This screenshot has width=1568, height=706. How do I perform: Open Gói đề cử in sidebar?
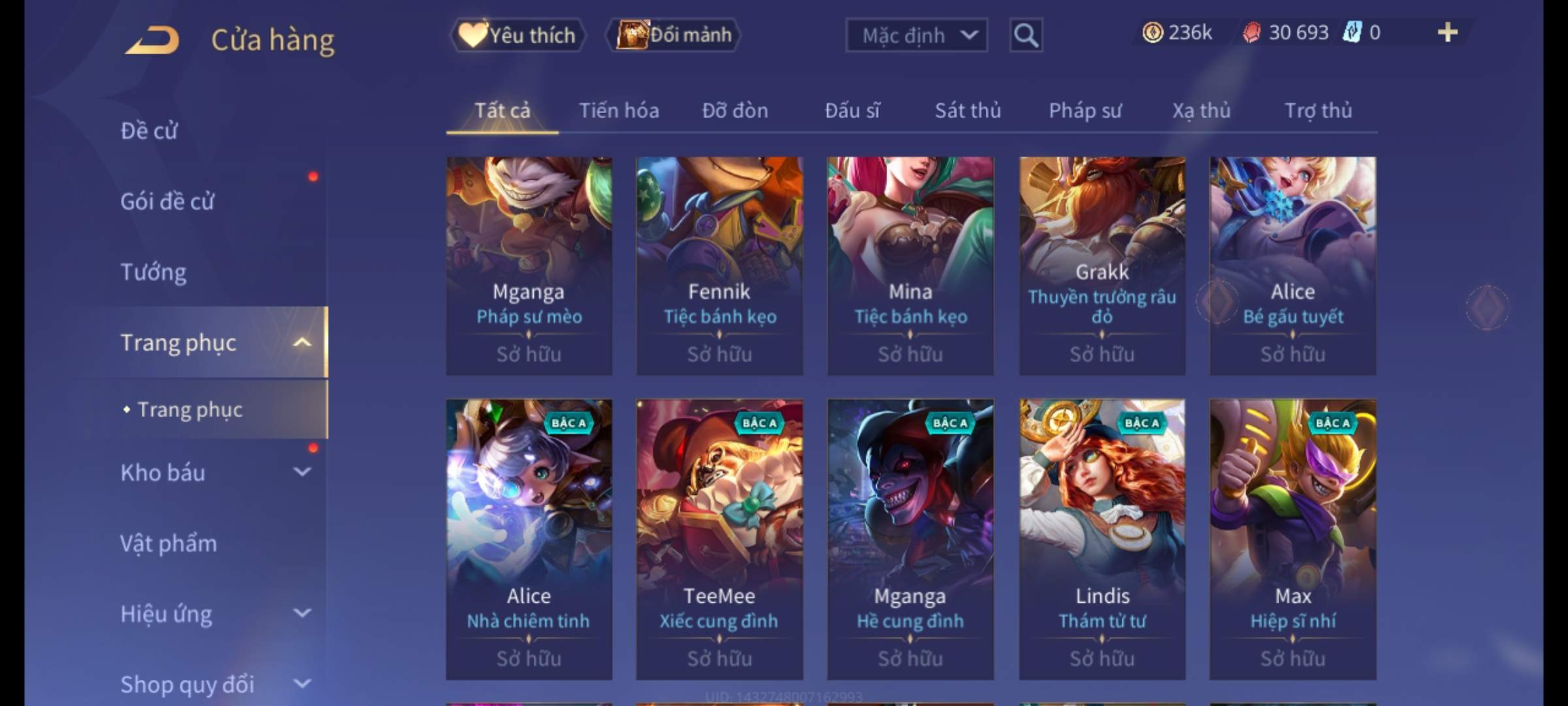[x=167, y=201]
